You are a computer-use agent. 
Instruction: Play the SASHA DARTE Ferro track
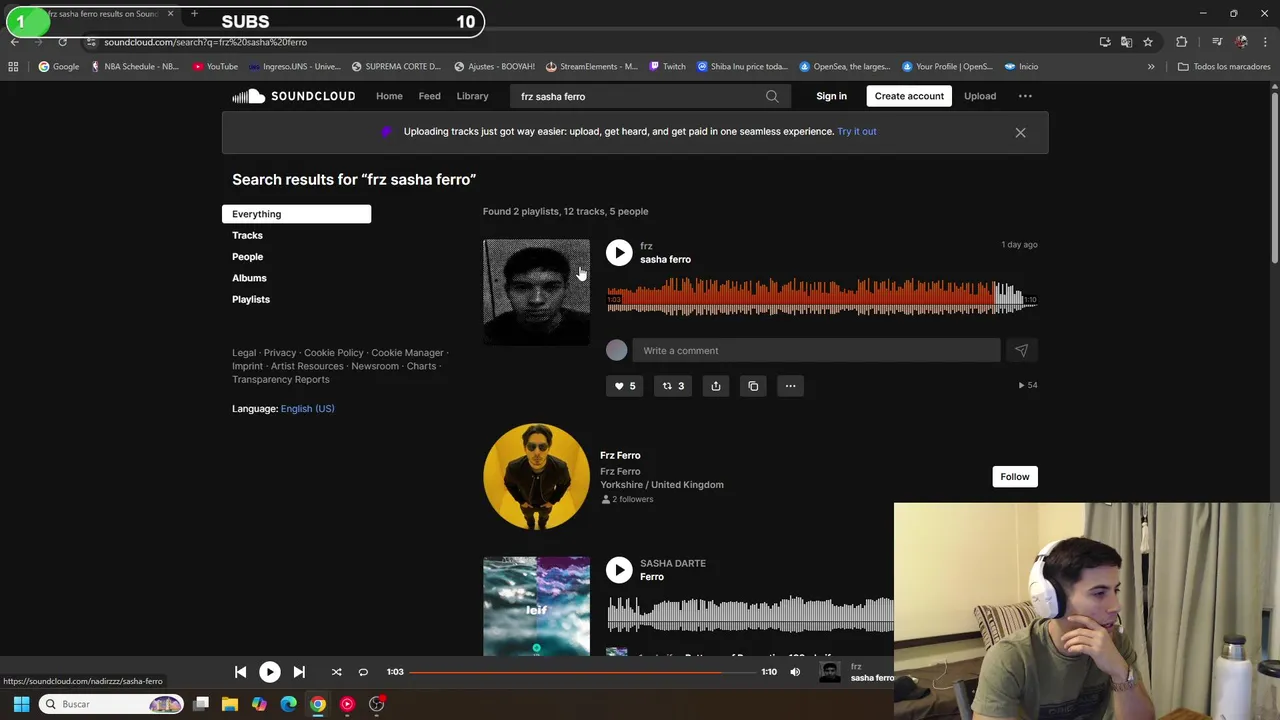pos(619,570)
